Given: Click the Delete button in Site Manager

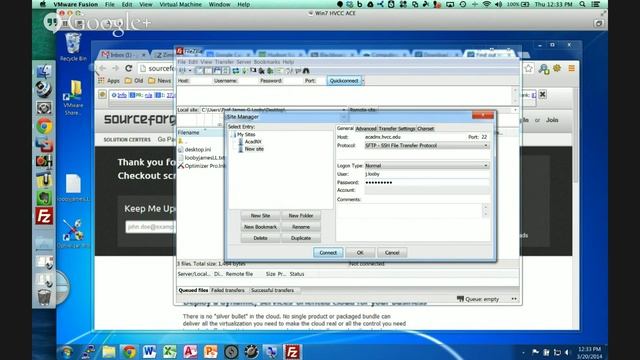Looking at the screenshot, I should pos(260,238).
